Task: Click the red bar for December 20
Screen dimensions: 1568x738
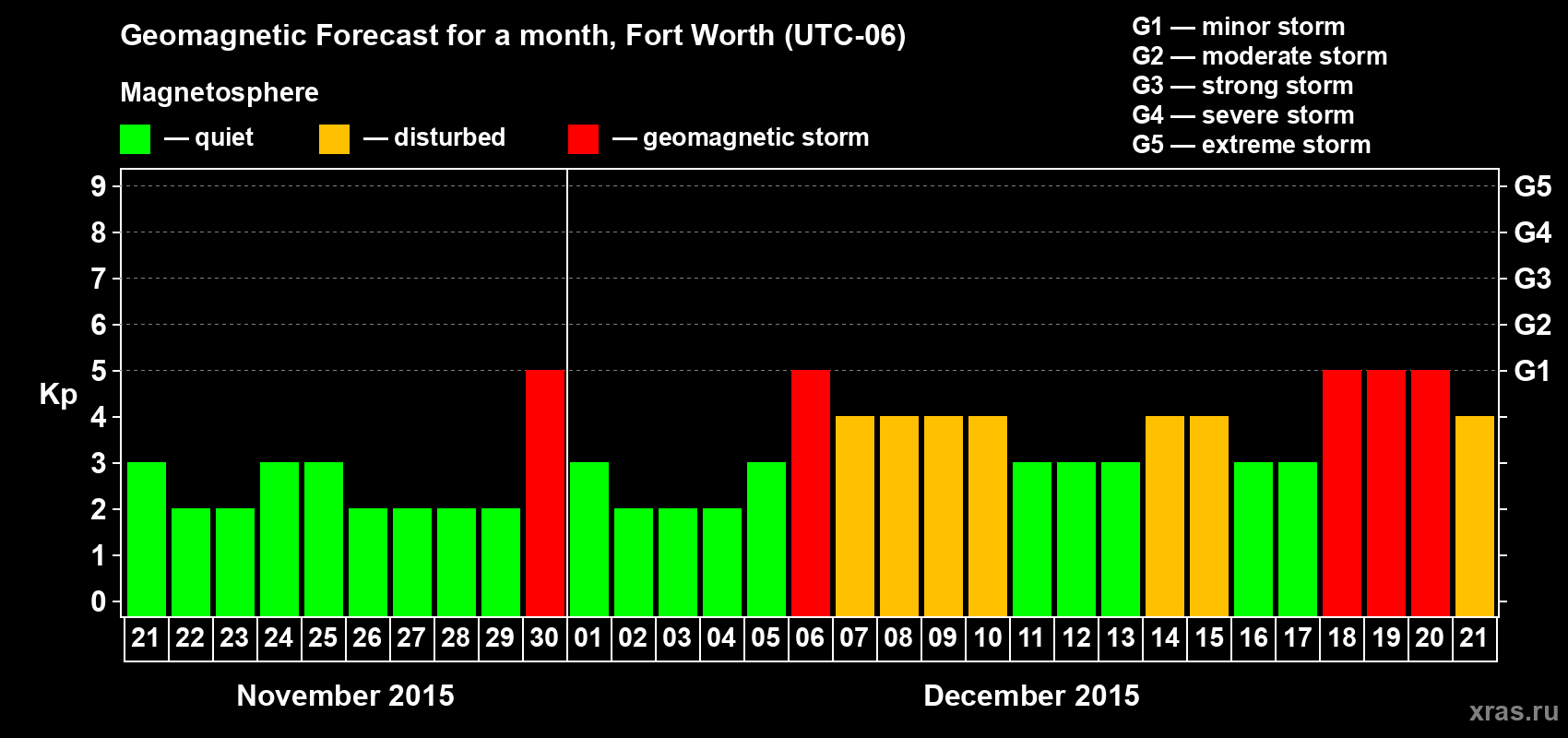Action: (x=1431, y=493)
